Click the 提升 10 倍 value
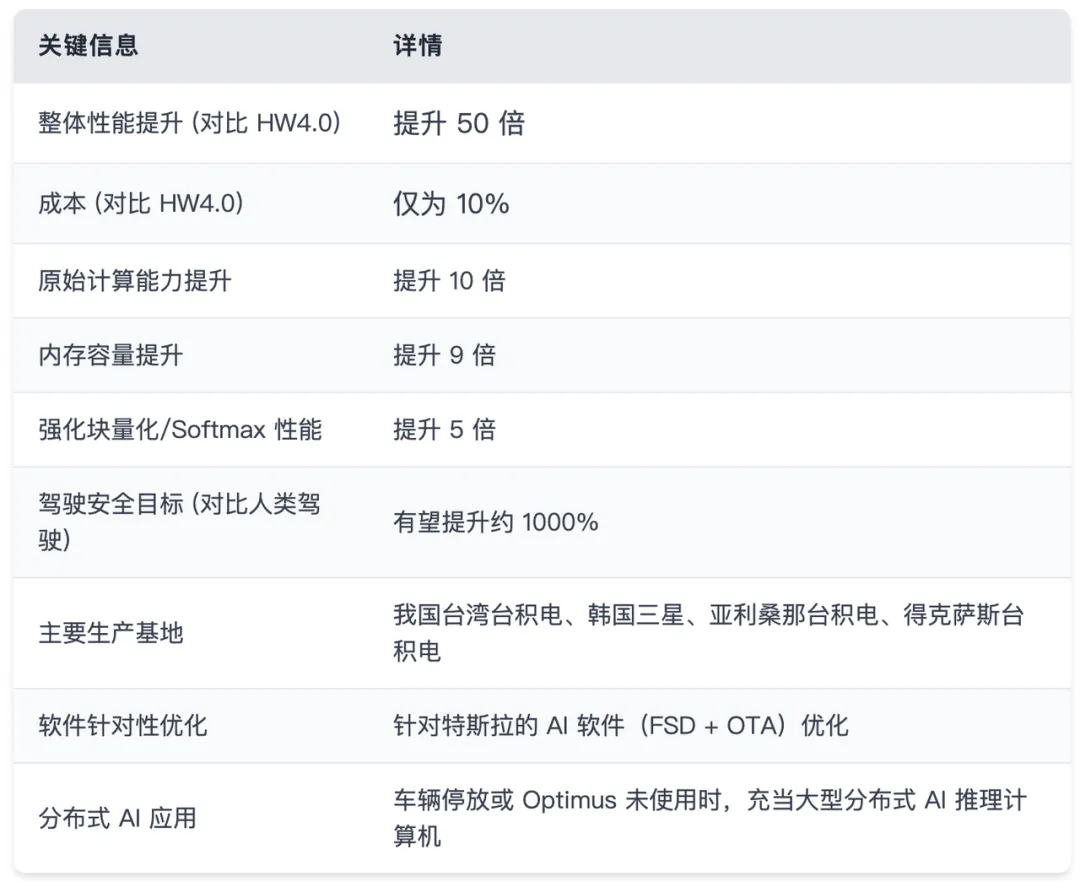 tap(449, 280)
